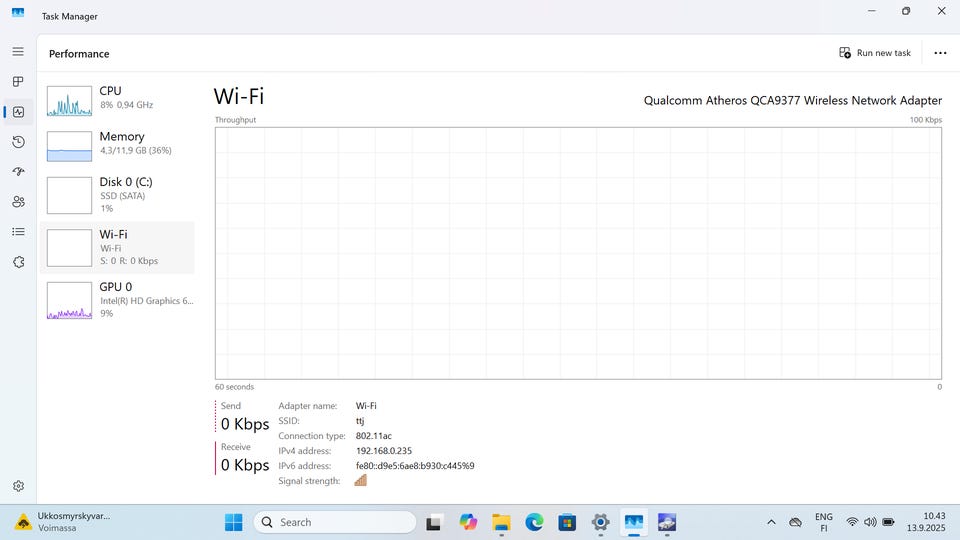
Task: Switch ENG FI input language
Action: tap(823, 522)
